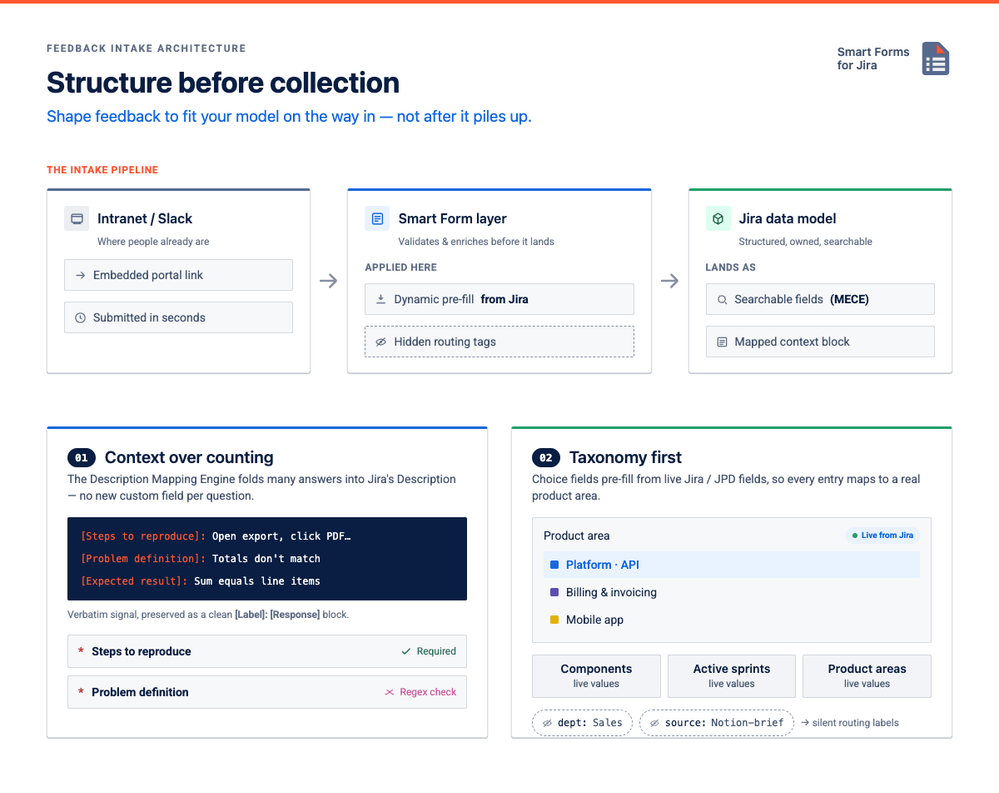Image resolution: width=999 pixels, height=793 pixels.
Task: Click the Context over counting heading
Action: pyautogui.click(x=189, y=457)
